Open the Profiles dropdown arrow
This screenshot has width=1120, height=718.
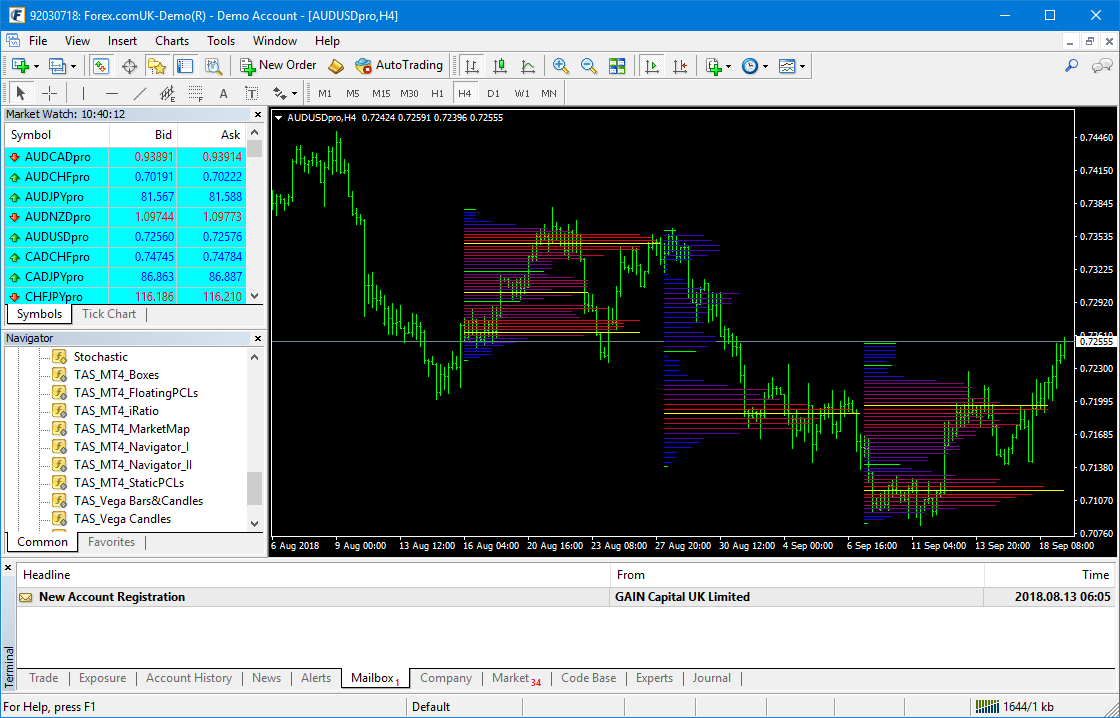pyautogui.click(x=74, y=66)
